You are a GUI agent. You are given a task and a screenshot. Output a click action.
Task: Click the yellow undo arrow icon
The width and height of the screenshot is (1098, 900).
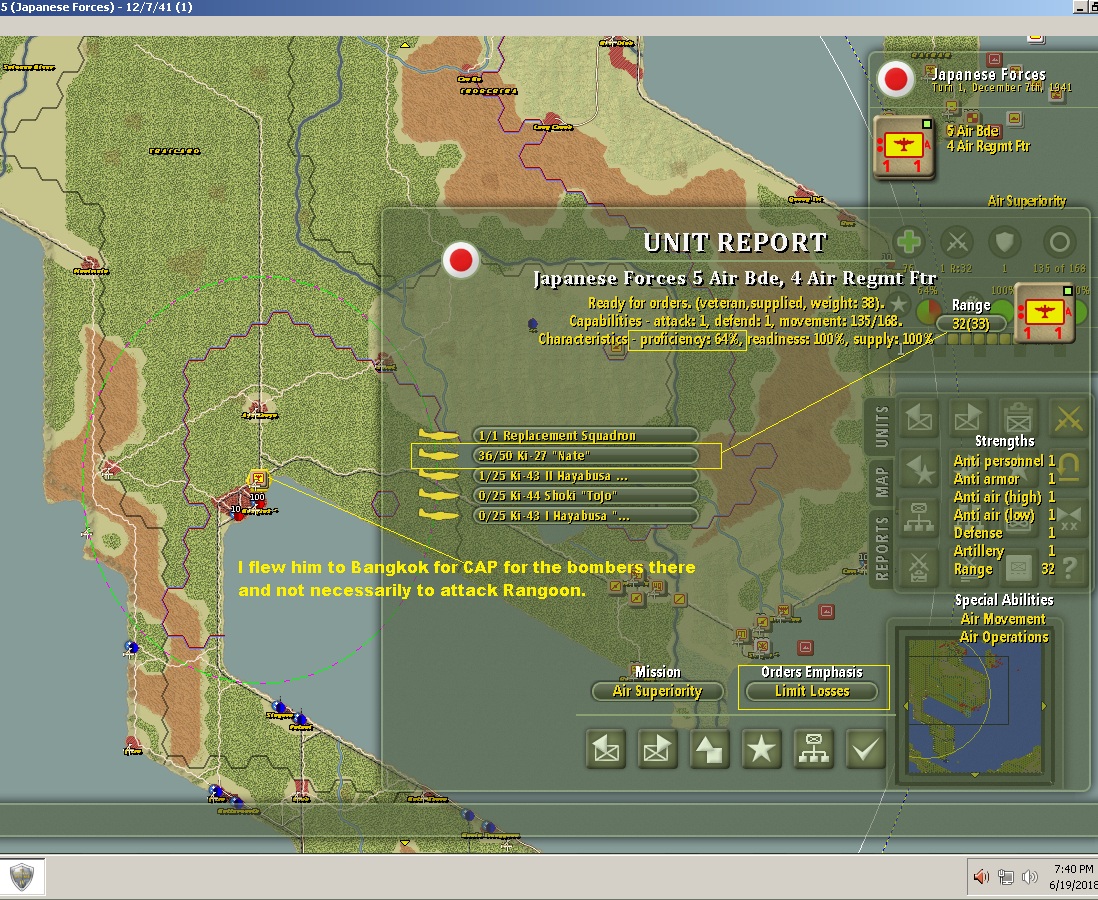pyautogui.click(x=1069, y=467)
